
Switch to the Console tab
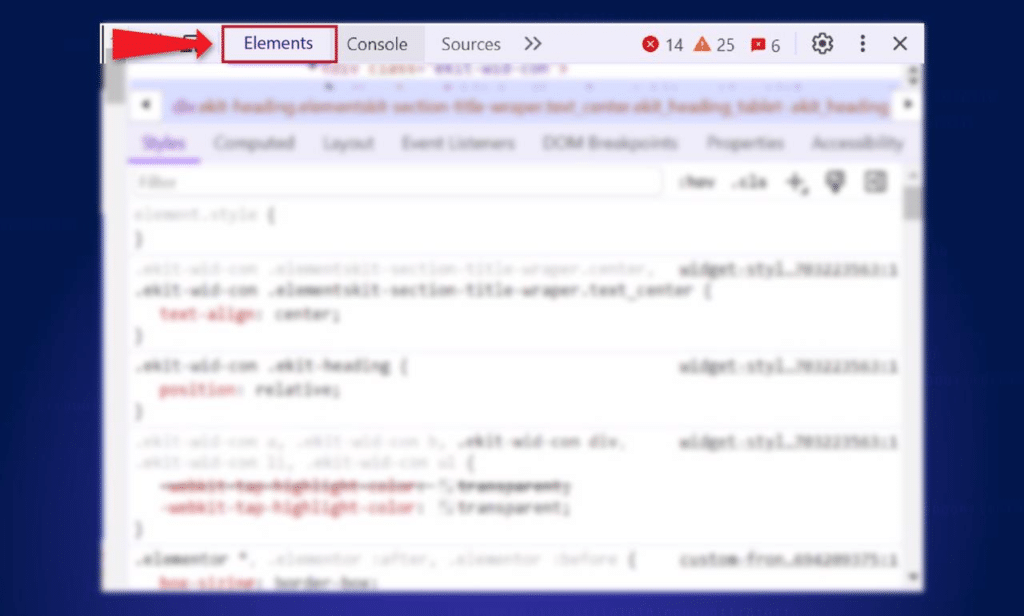[x=377, y=44]
